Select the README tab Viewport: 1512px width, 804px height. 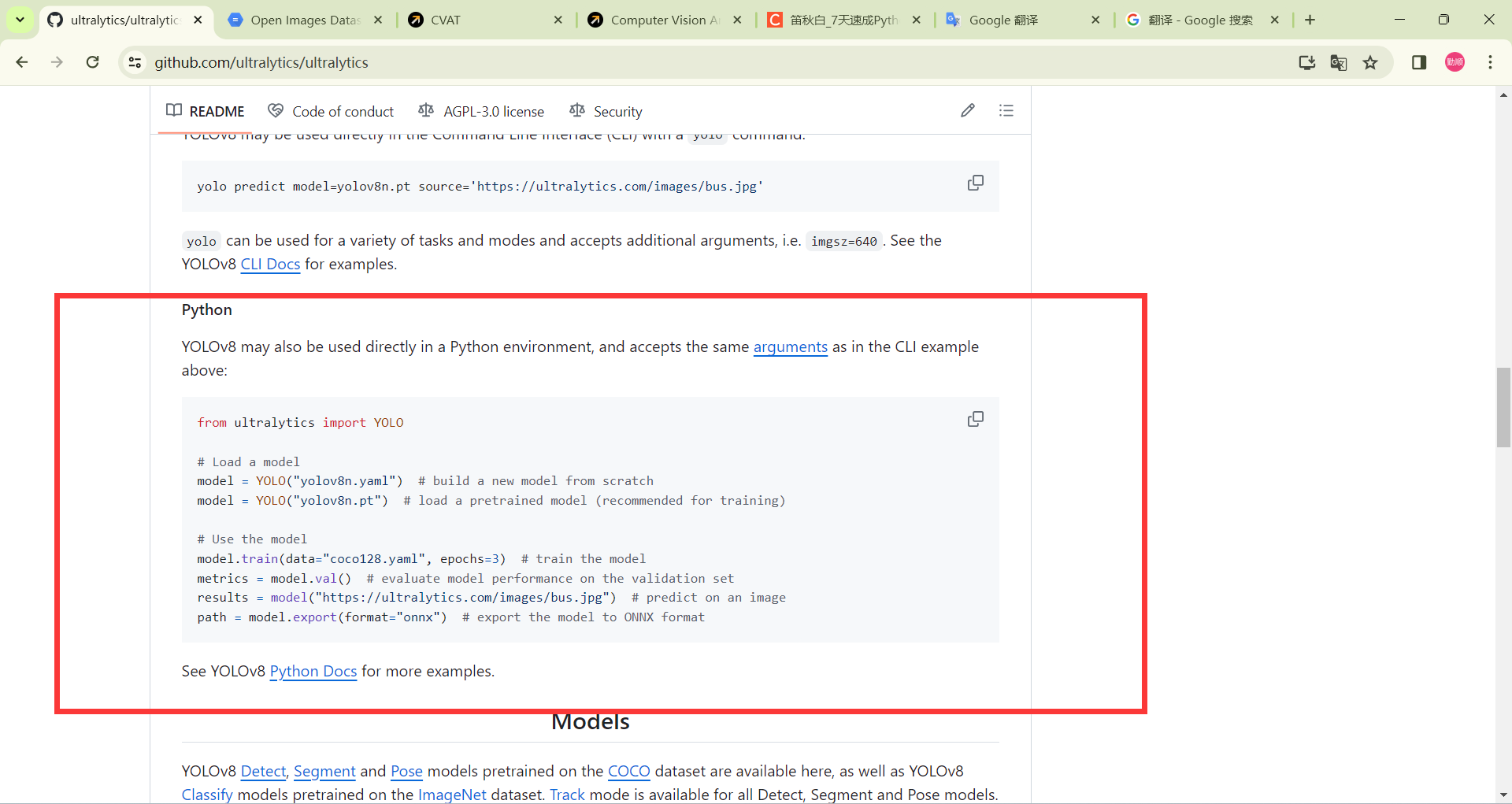coord(206,111)
